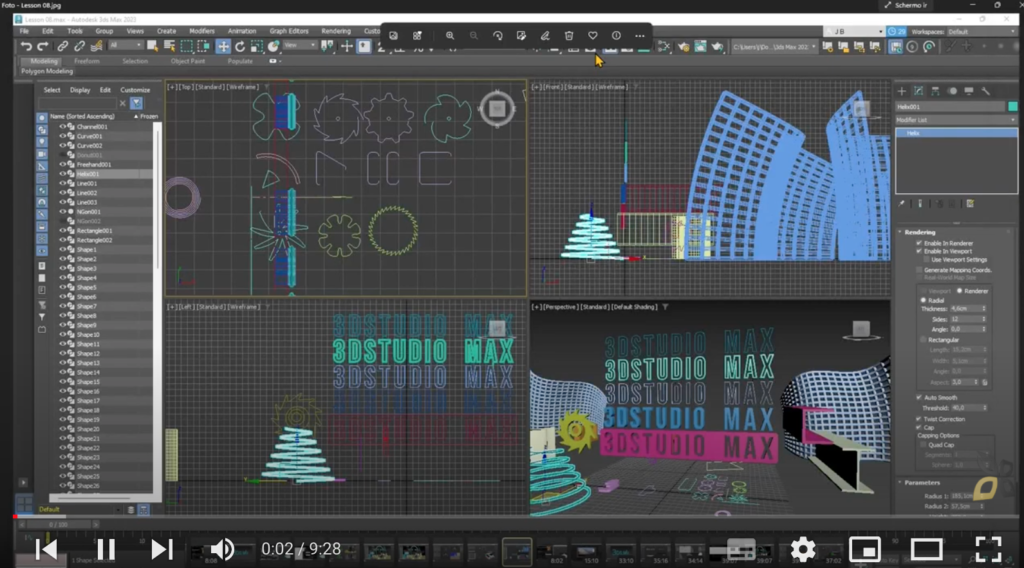Open the Modify command panel icon
This screenshot has width=1024, height=568.
pos(918,91)
